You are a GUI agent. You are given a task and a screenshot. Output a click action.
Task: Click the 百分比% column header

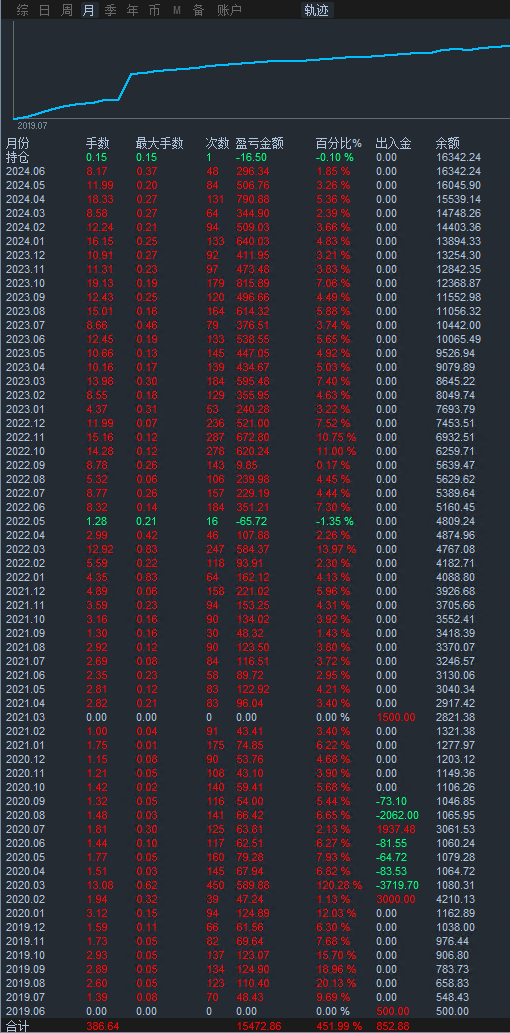[x=339, y=144]
